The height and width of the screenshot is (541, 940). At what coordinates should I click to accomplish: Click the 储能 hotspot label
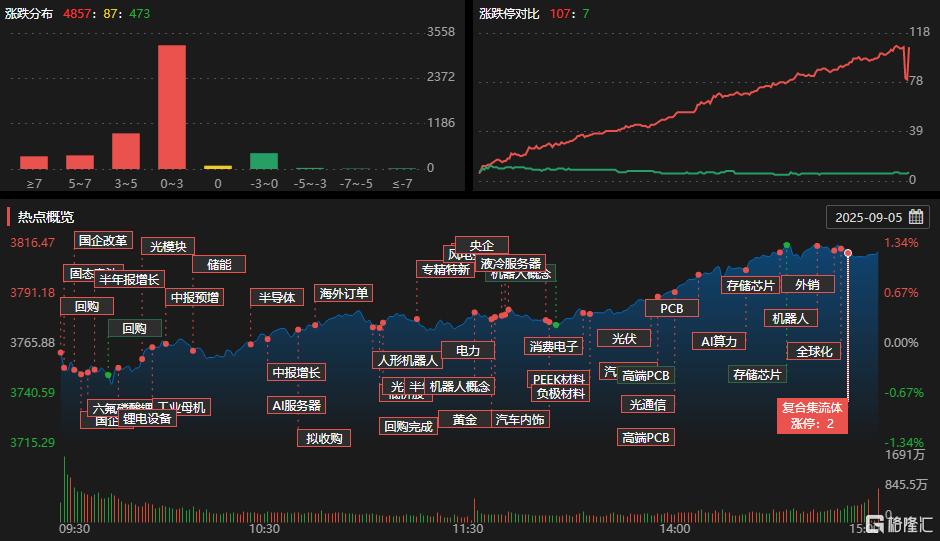(x=219, y=265)
